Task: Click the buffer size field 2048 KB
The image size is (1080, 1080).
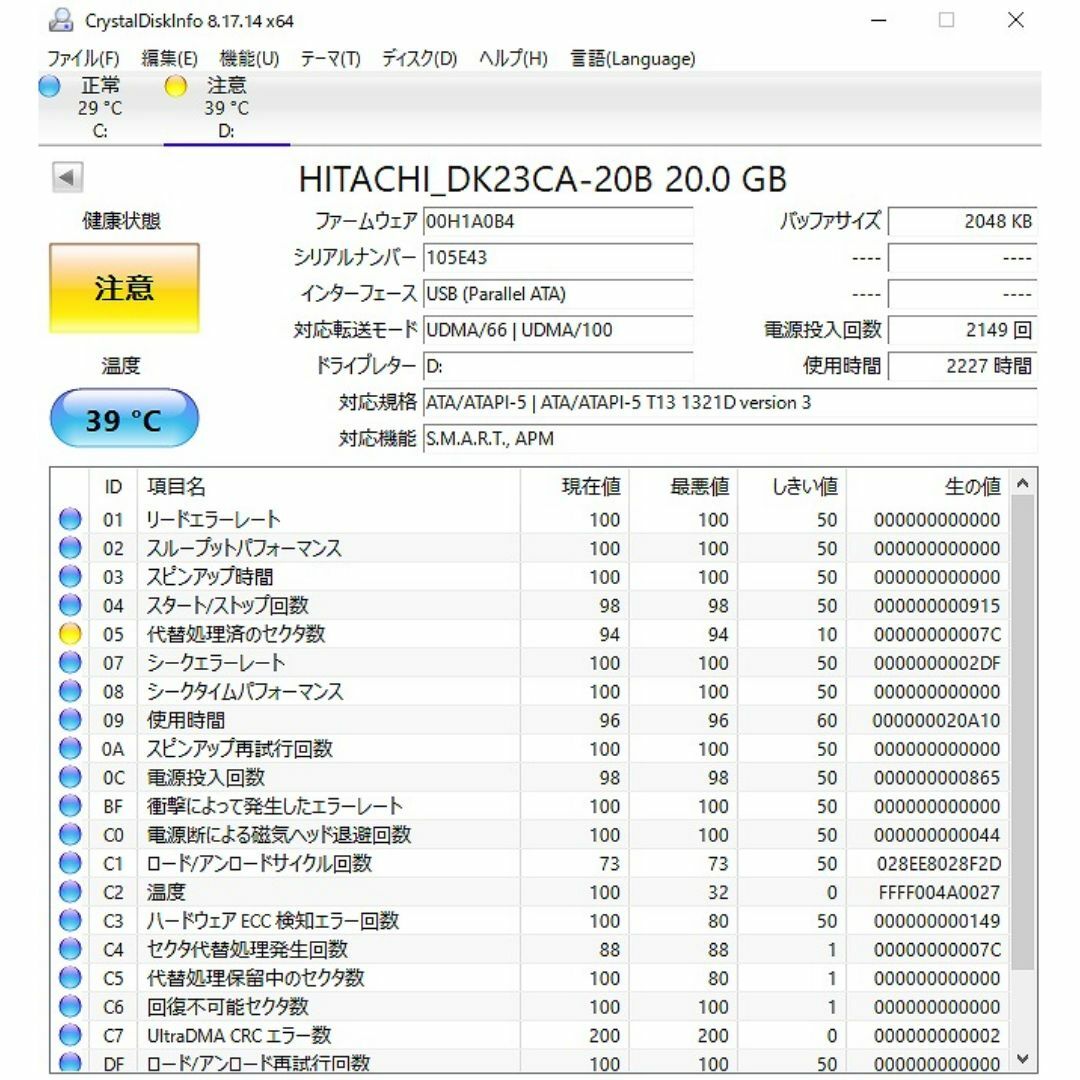Action: tap(962, 222)
